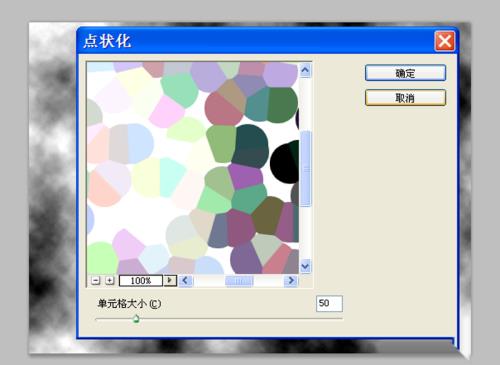Zoom in preview with plus button
500x365 pixels.
point(109,280)
